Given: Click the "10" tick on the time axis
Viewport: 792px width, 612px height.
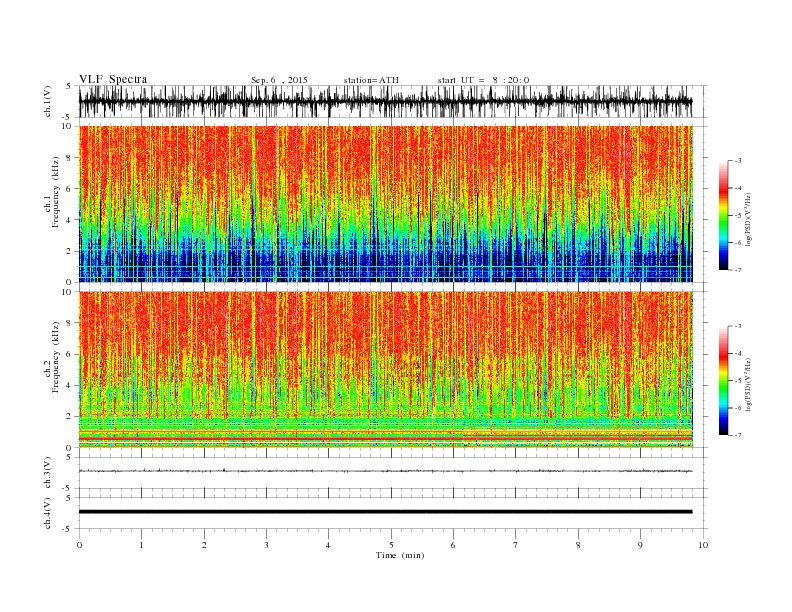Looking at the screenshot, I should point(703,545).
